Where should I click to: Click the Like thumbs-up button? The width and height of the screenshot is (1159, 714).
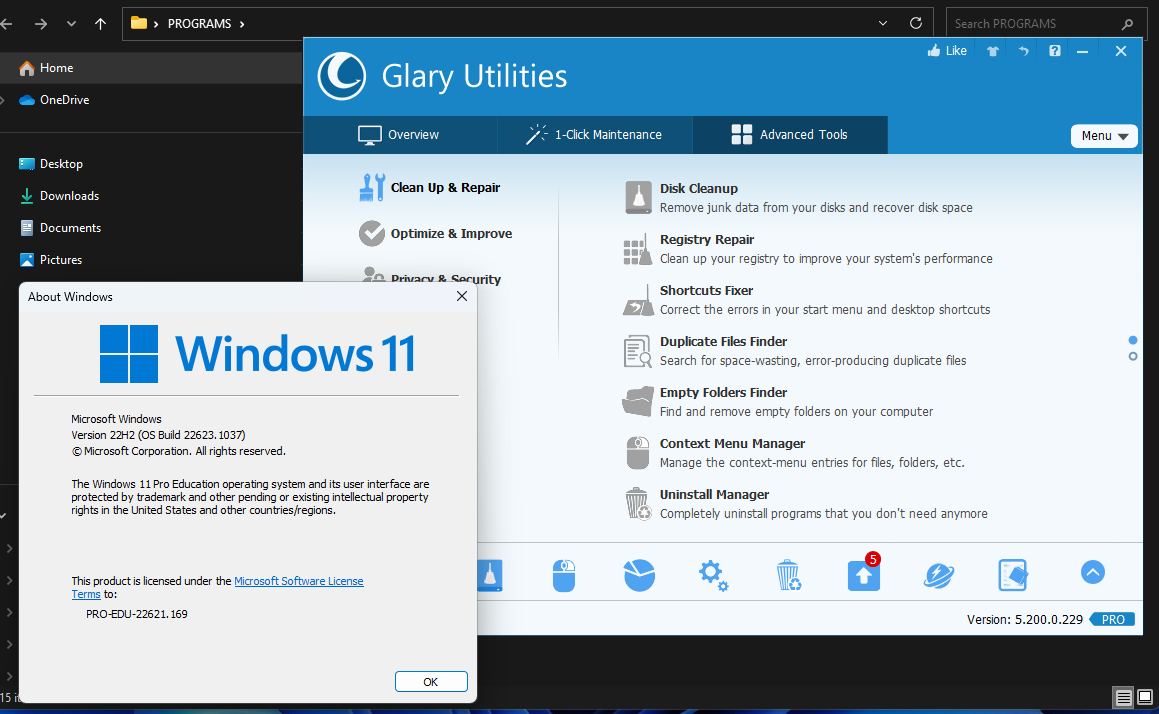tap(947, 50)
